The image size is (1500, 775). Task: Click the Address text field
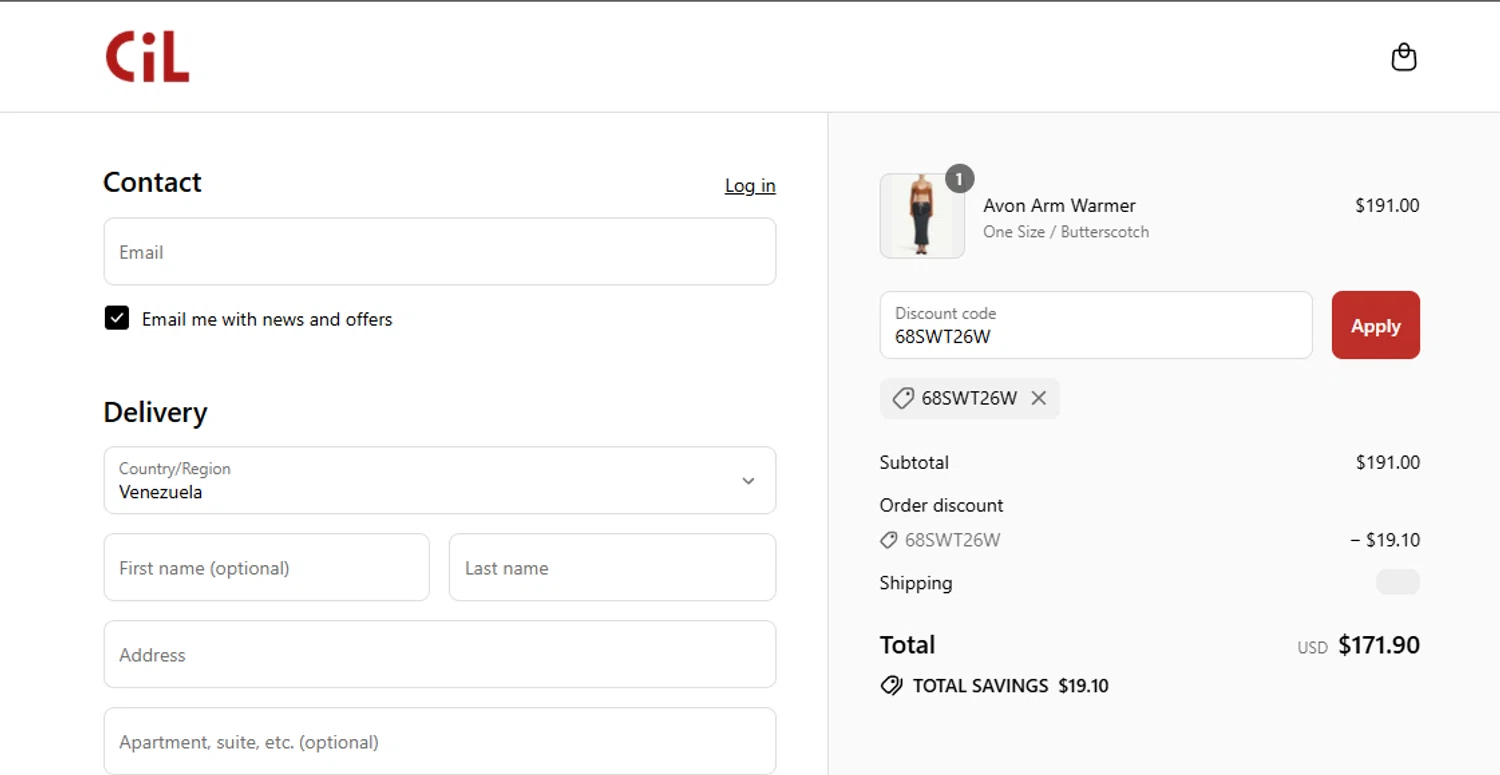[440, 655]
